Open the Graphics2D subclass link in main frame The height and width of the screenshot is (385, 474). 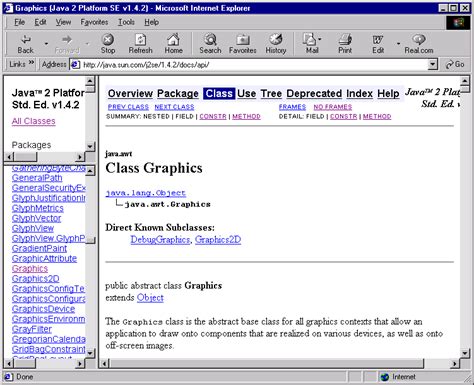click(x=218, y=240)
